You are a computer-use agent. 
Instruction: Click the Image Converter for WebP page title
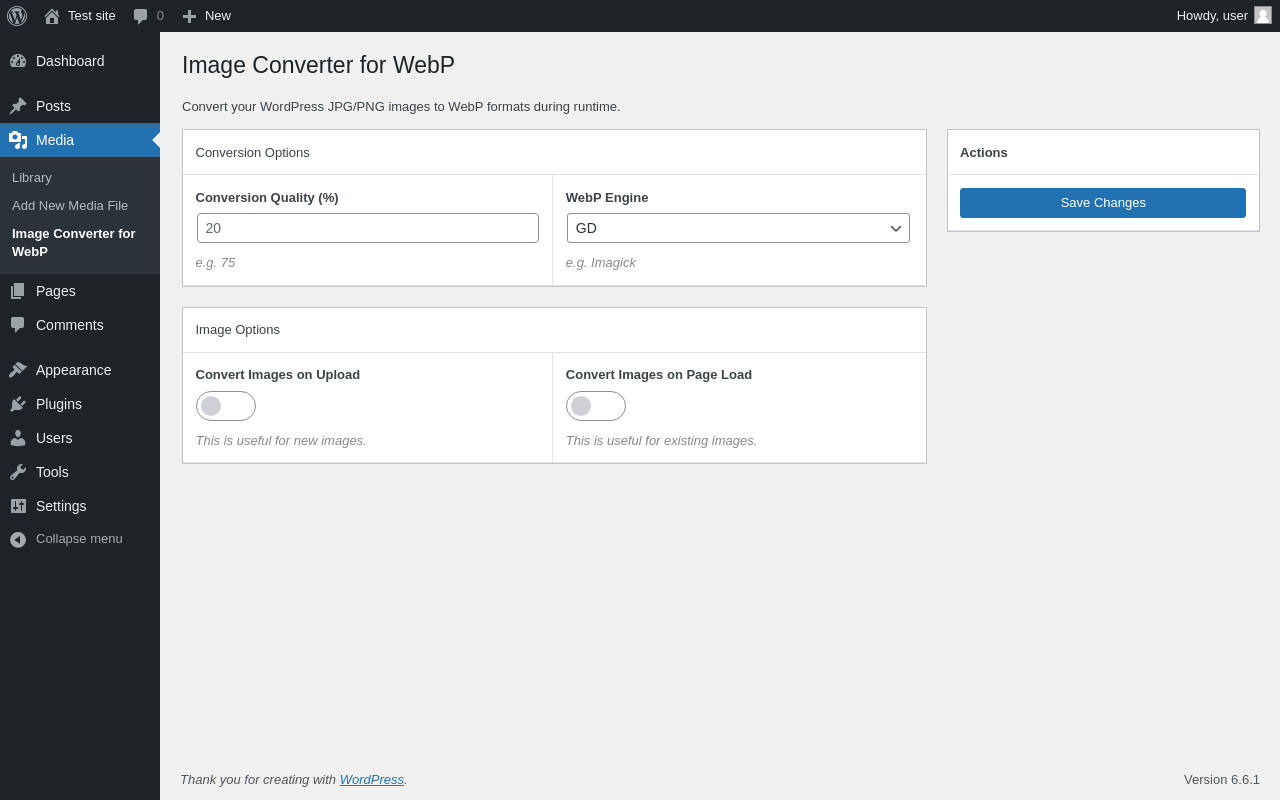318,65
